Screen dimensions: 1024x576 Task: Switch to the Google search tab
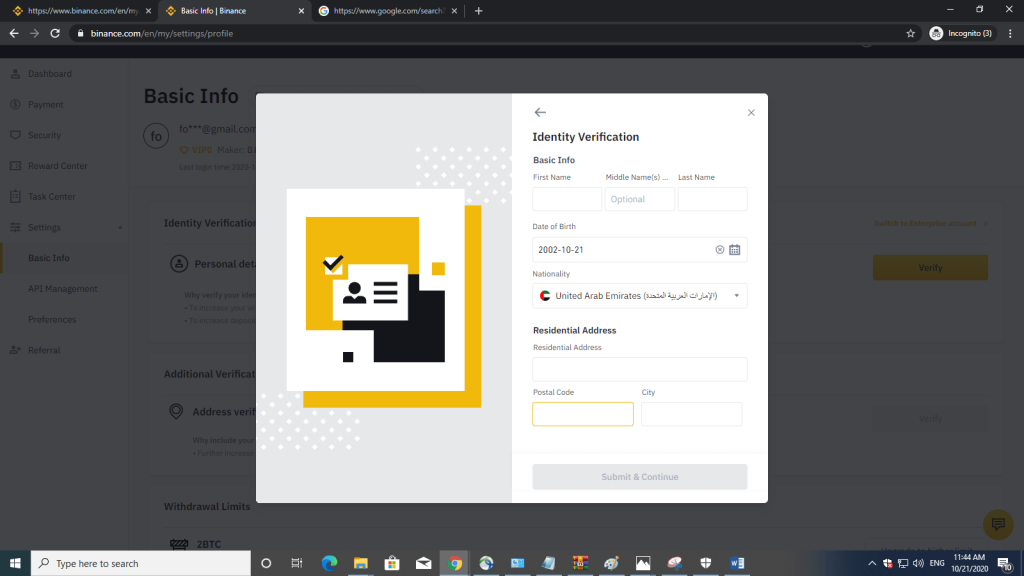point(388,11)
